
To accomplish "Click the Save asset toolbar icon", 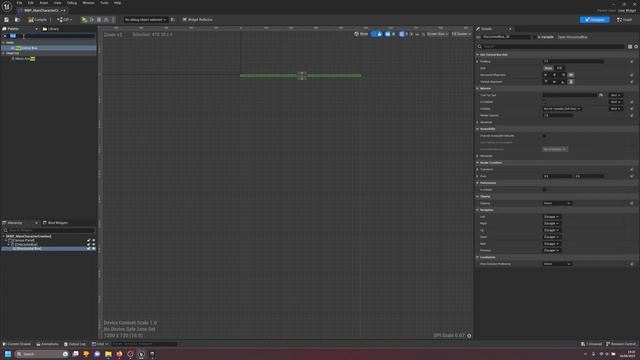I will click(6, 20).
